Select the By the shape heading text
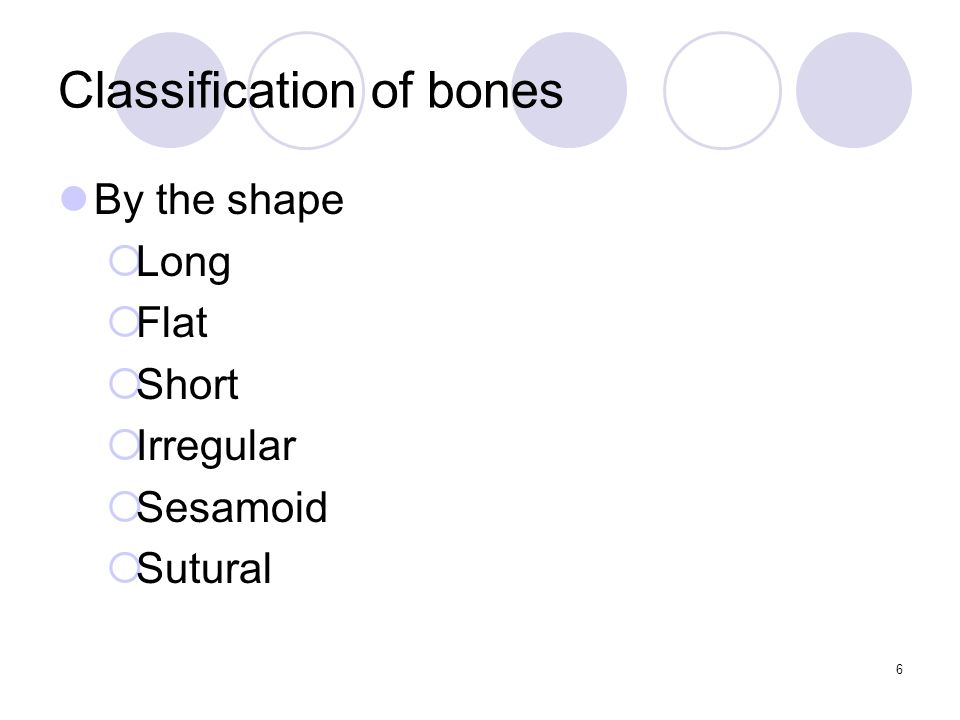This screenshot has height=720, width=960. pos(219,200)
